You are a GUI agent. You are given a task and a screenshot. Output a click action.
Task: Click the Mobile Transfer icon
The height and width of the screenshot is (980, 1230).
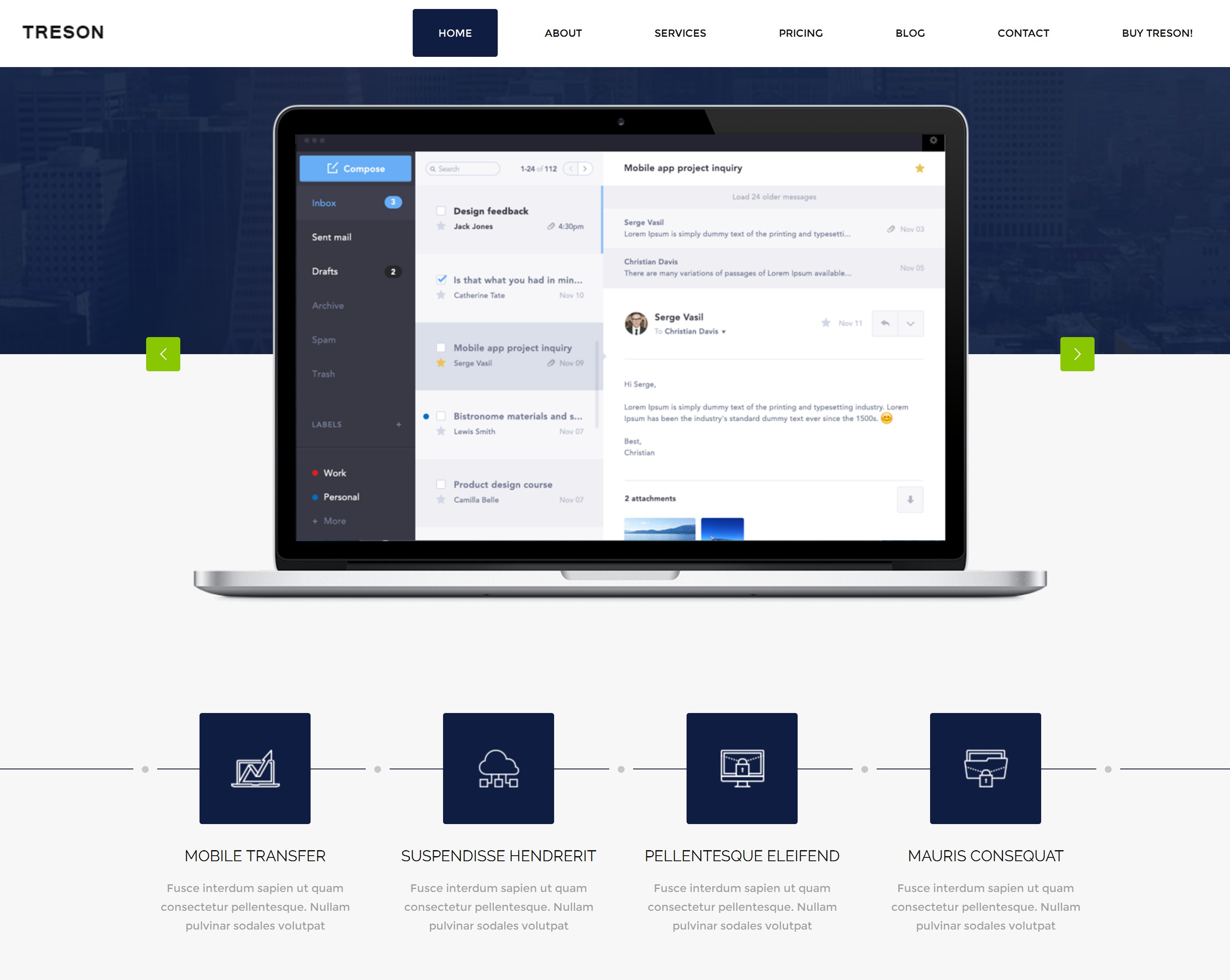[254, 768]
